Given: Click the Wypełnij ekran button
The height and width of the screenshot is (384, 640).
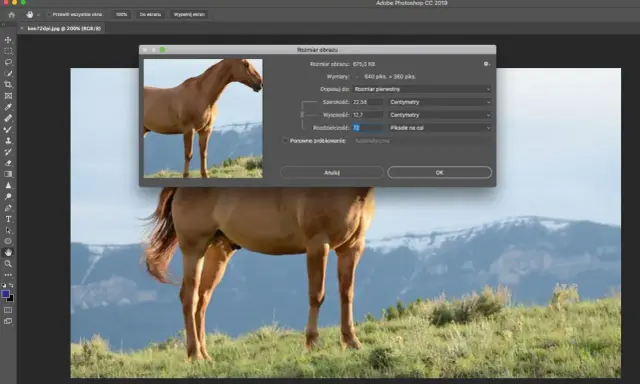Looking at the screenshot, I should point(189,14).
